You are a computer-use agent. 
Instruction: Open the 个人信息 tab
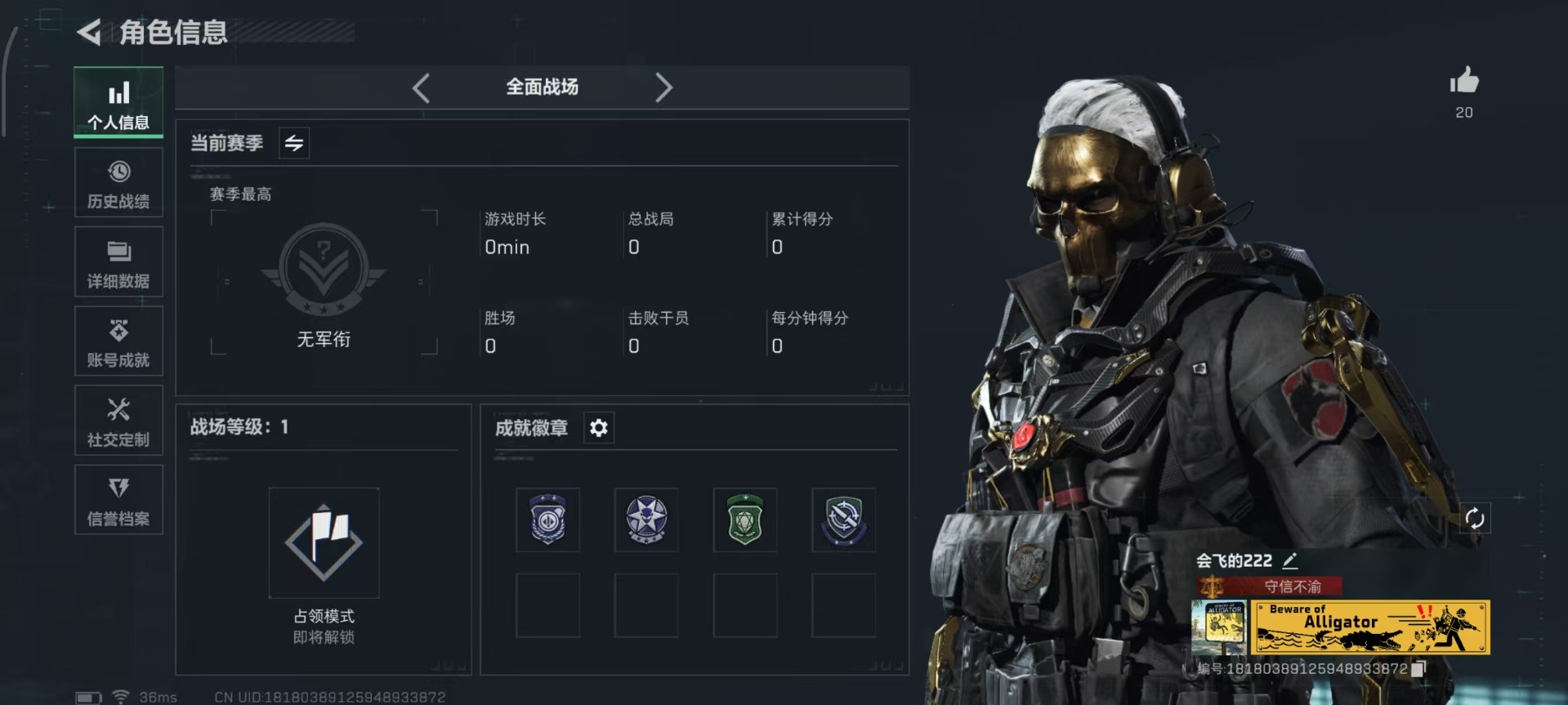118,102
